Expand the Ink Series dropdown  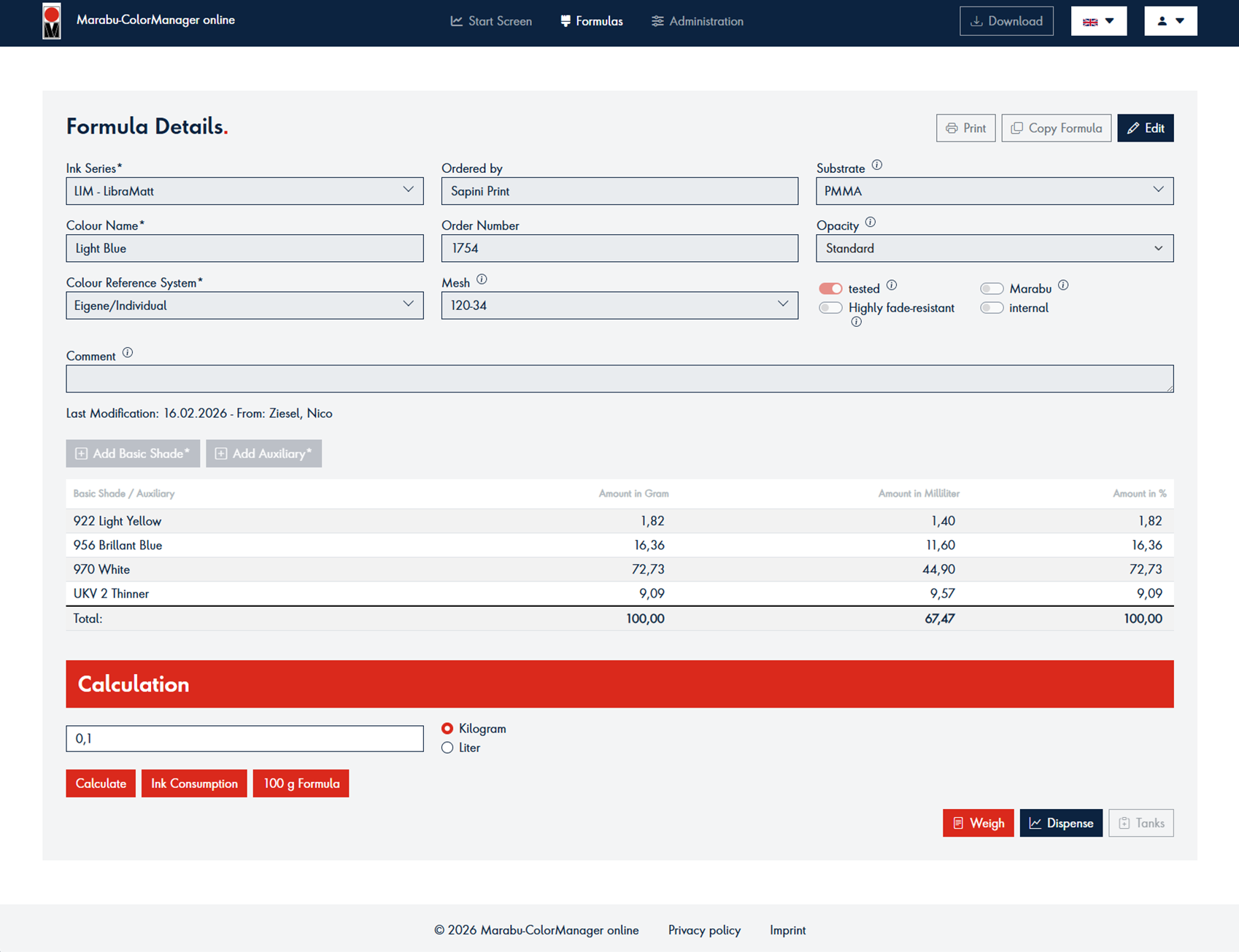(244, 191)
